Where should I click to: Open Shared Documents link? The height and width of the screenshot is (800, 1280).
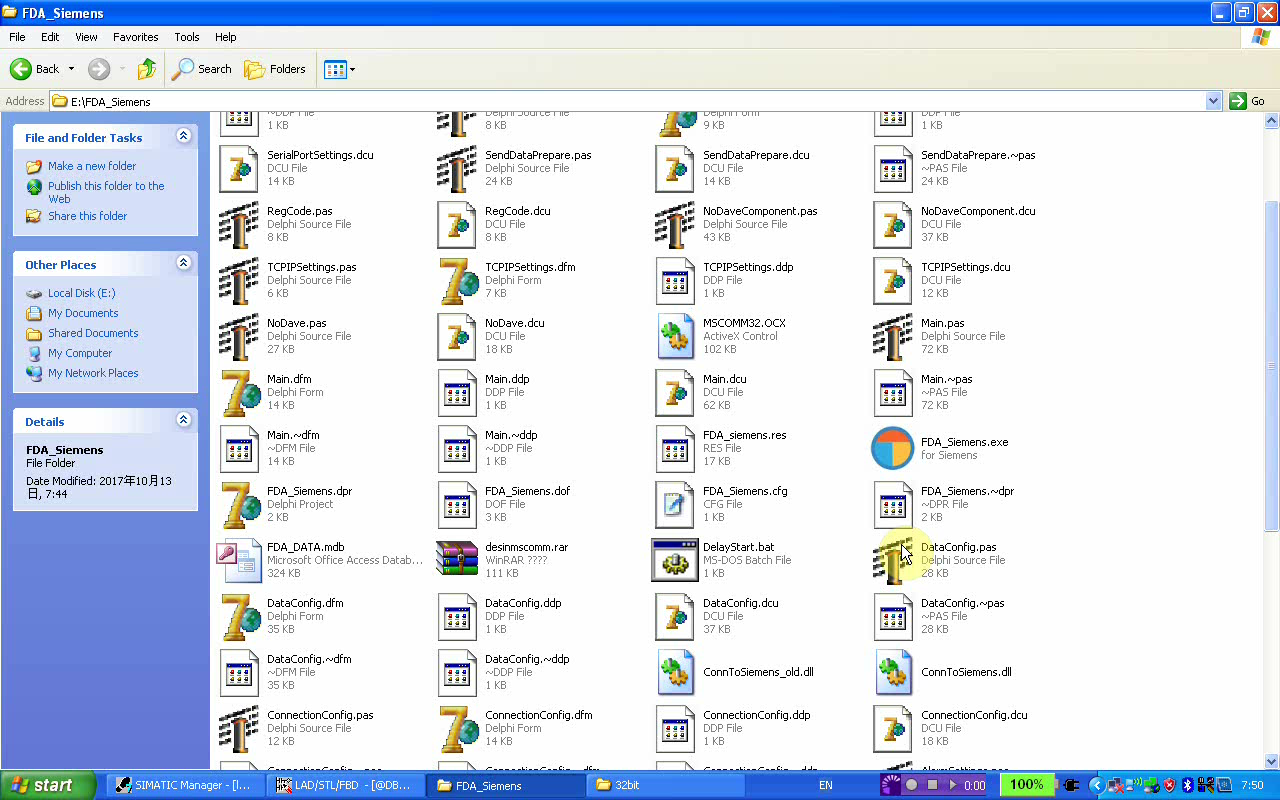[x=93, y=333]
